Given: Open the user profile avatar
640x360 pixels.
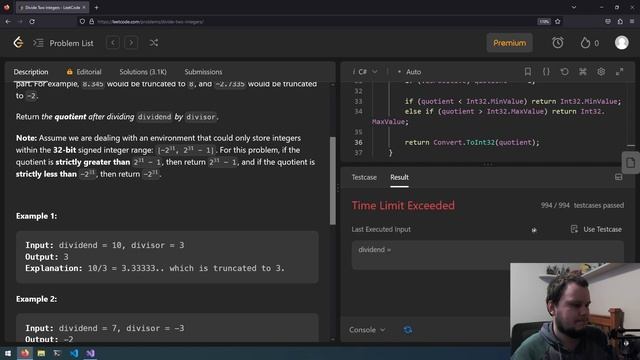Looking at the screenshot, I should point(622,43).
